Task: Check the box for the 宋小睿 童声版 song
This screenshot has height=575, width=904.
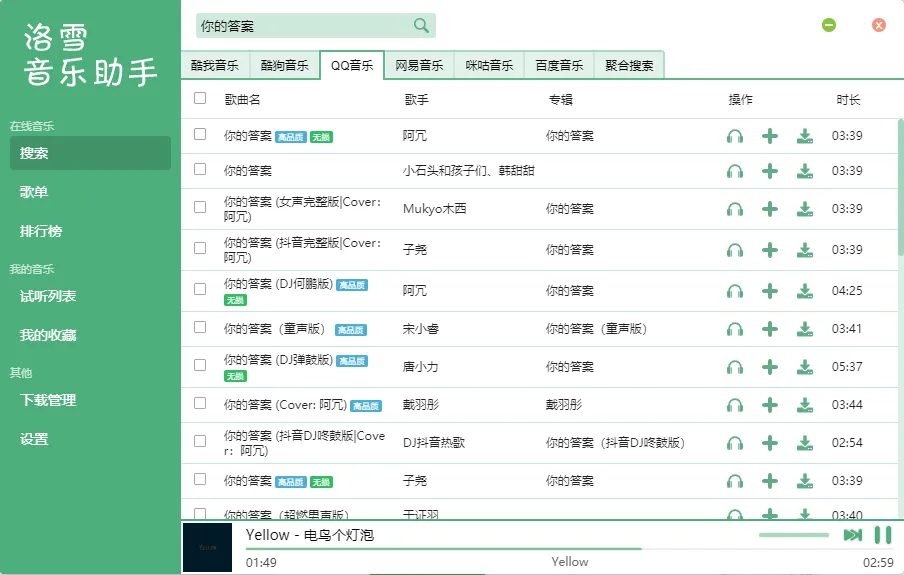Action: click(200, 327)
